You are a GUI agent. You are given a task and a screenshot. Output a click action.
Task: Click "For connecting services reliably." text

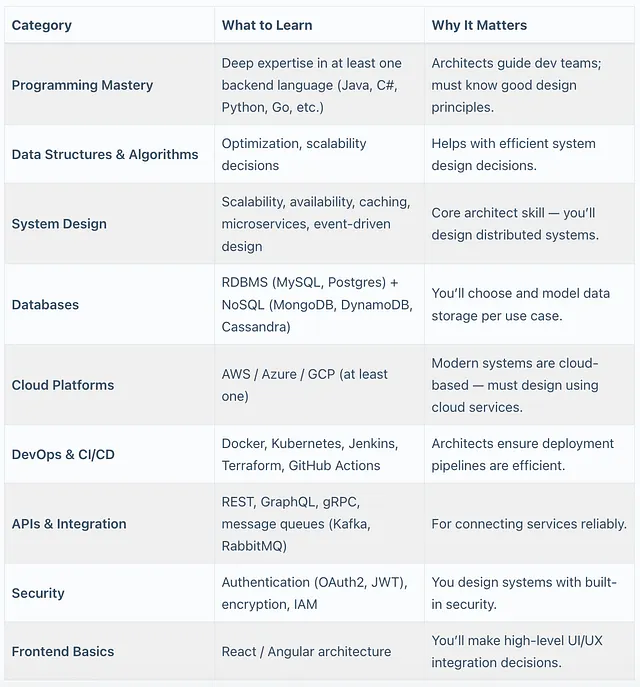pyautogui.click(x=529, y=523)
